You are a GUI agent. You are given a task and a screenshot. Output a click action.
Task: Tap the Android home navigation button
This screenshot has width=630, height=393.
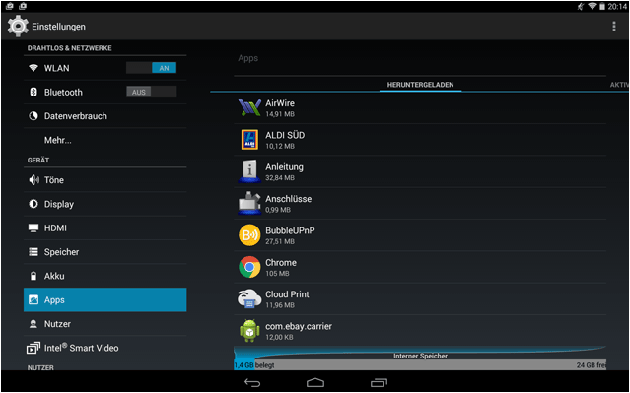[x=315, y=382]
